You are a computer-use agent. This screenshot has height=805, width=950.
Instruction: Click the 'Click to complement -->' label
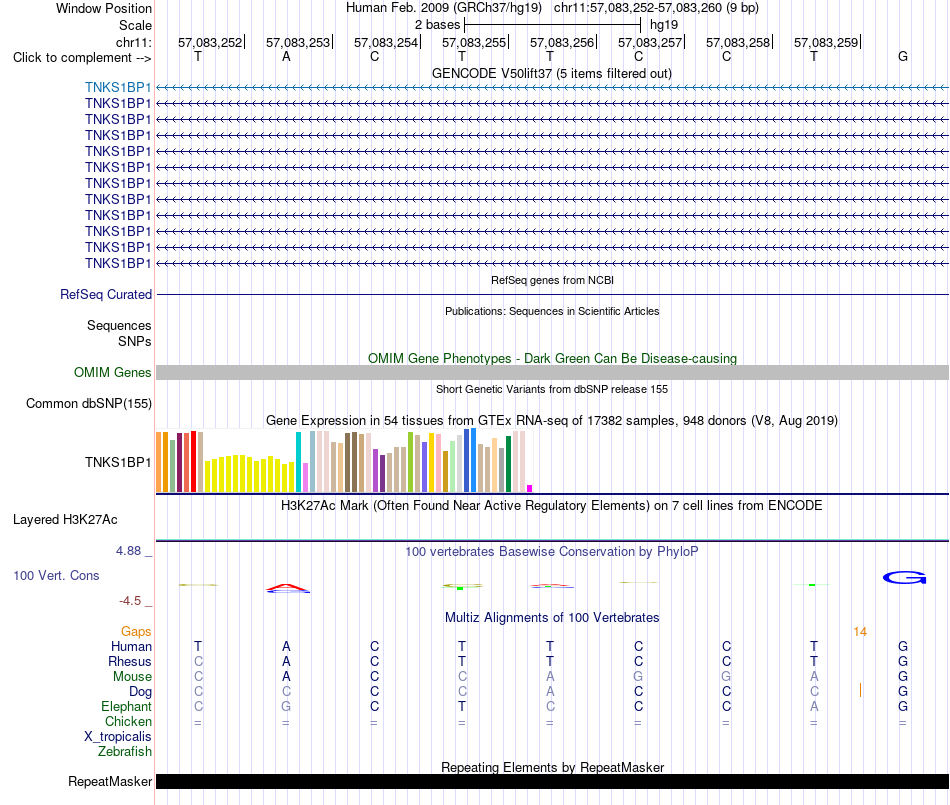[x=82, y=58]
